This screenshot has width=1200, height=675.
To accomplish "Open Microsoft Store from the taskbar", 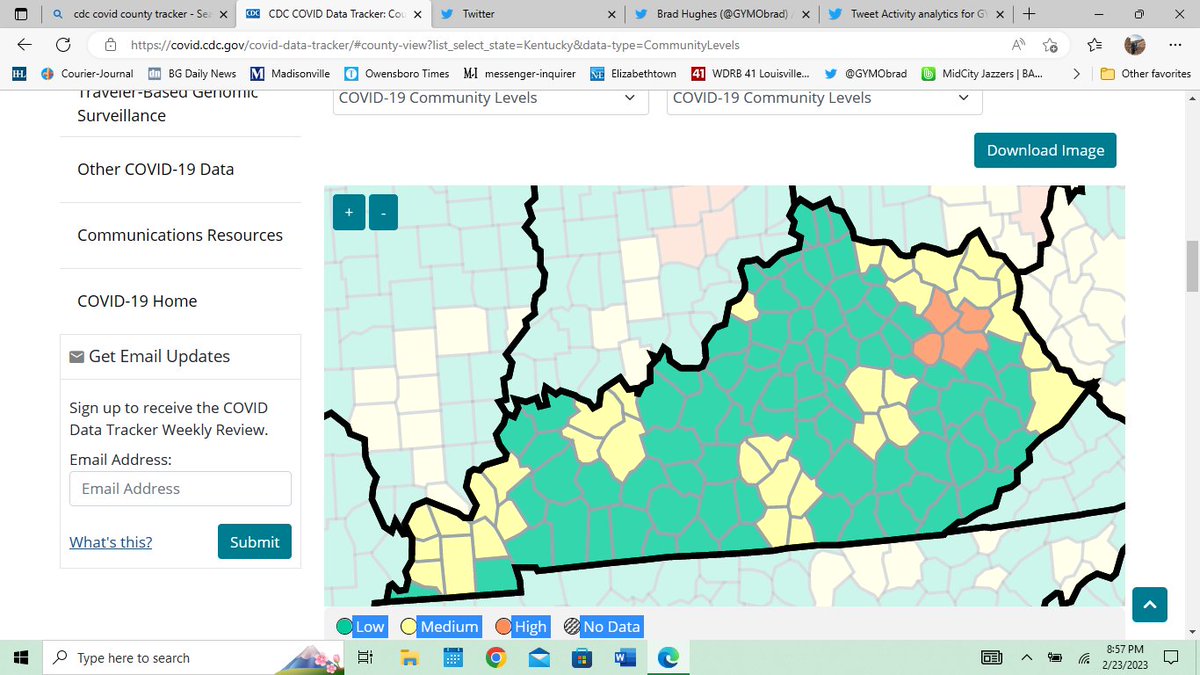I will pyautogui.click(x=582, y=657).
